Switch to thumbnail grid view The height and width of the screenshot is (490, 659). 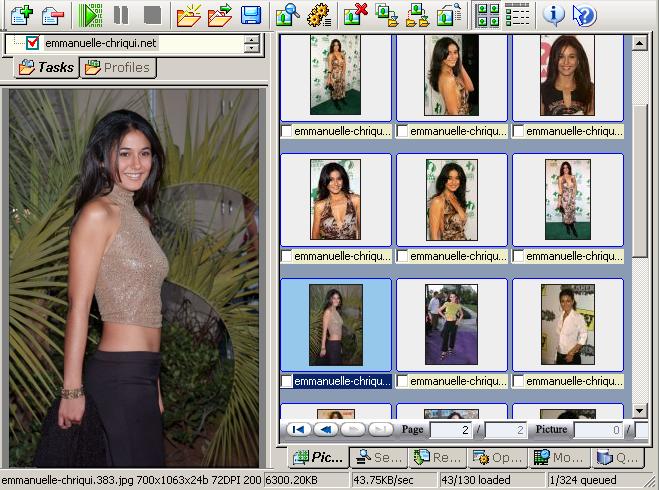pos(488,16)
